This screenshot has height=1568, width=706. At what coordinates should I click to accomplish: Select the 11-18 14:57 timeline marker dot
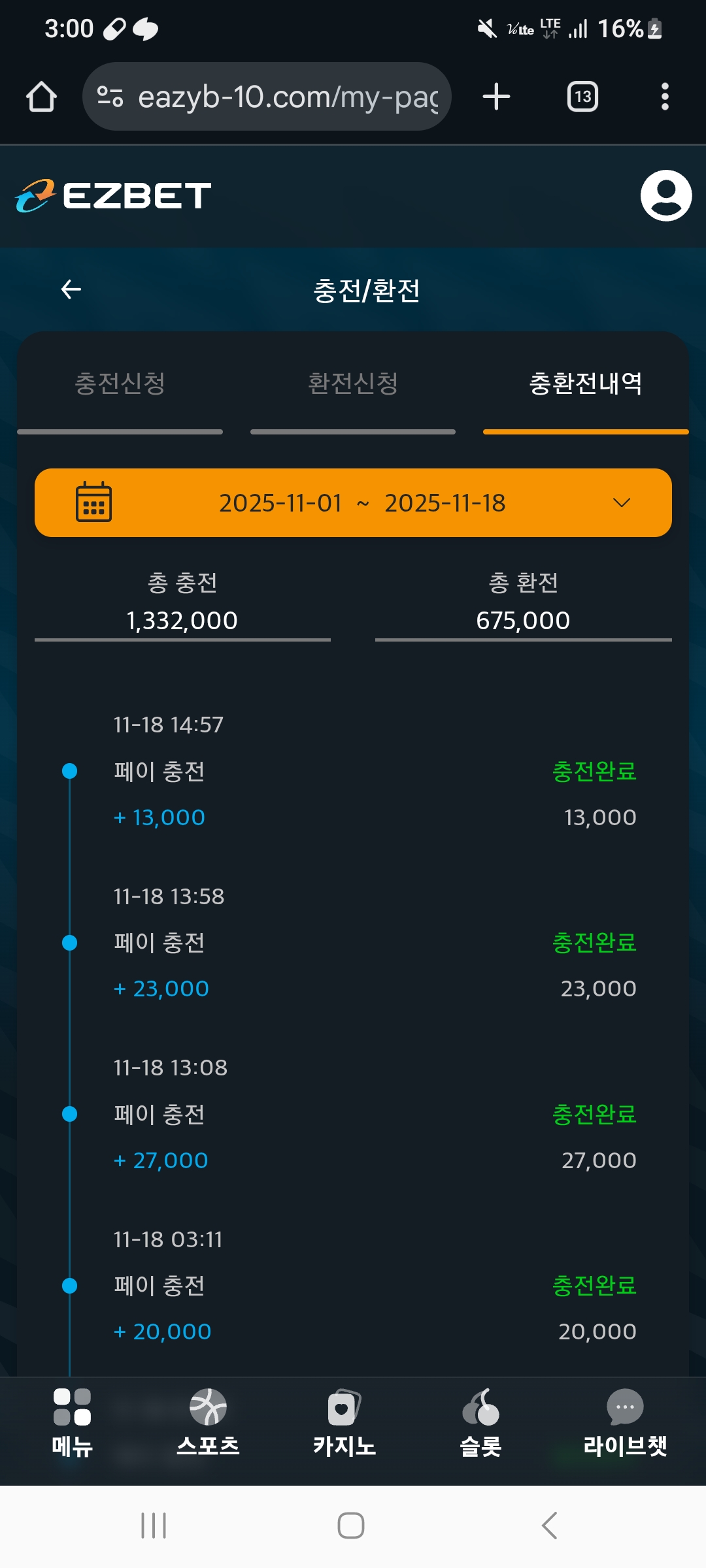click(x=69, y=772)
